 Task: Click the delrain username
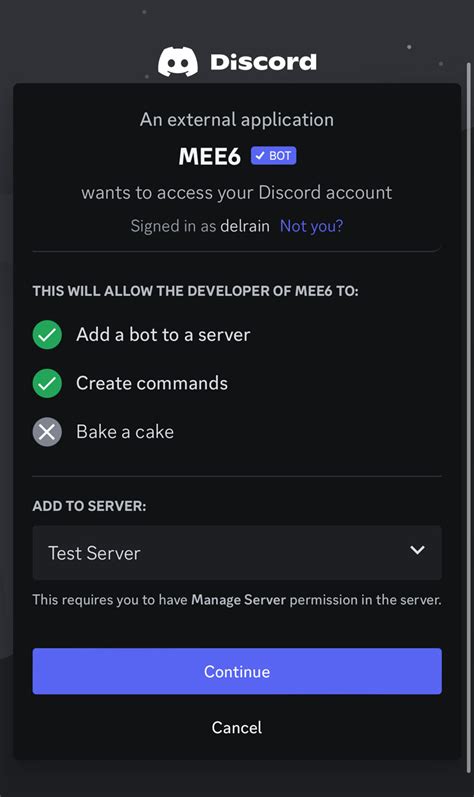[245, 226]
